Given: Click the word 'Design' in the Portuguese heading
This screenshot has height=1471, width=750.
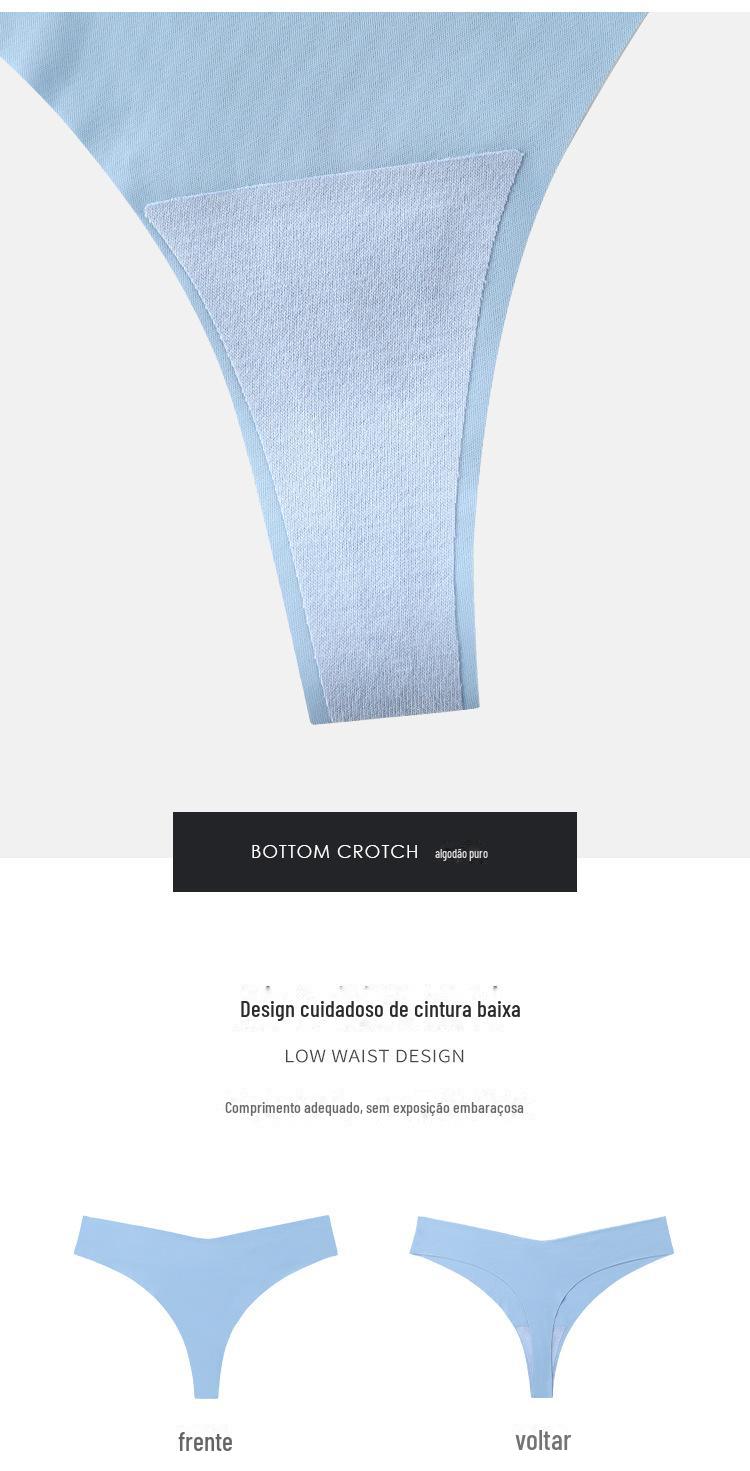Looking at the screenshot, I should coord(267,1009).
